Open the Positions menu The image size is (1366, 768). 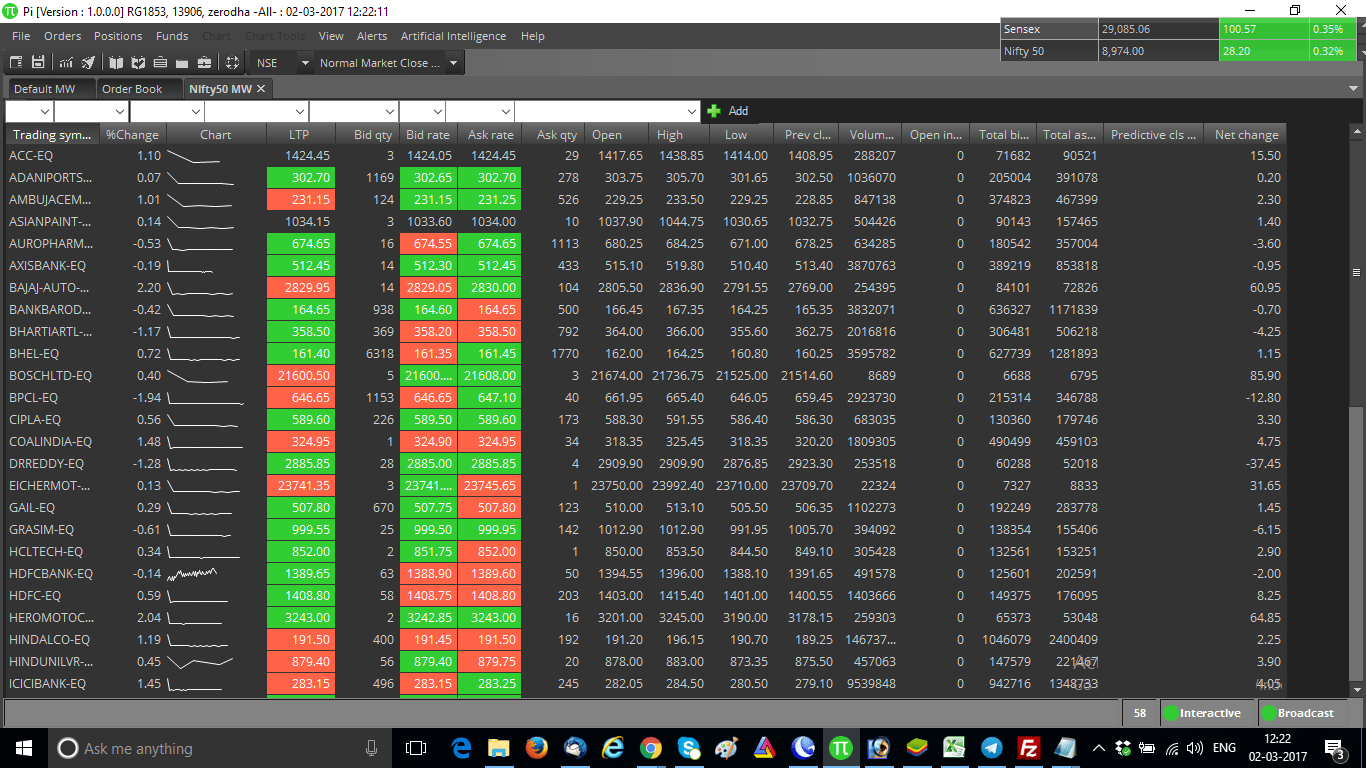click(118, 36)
